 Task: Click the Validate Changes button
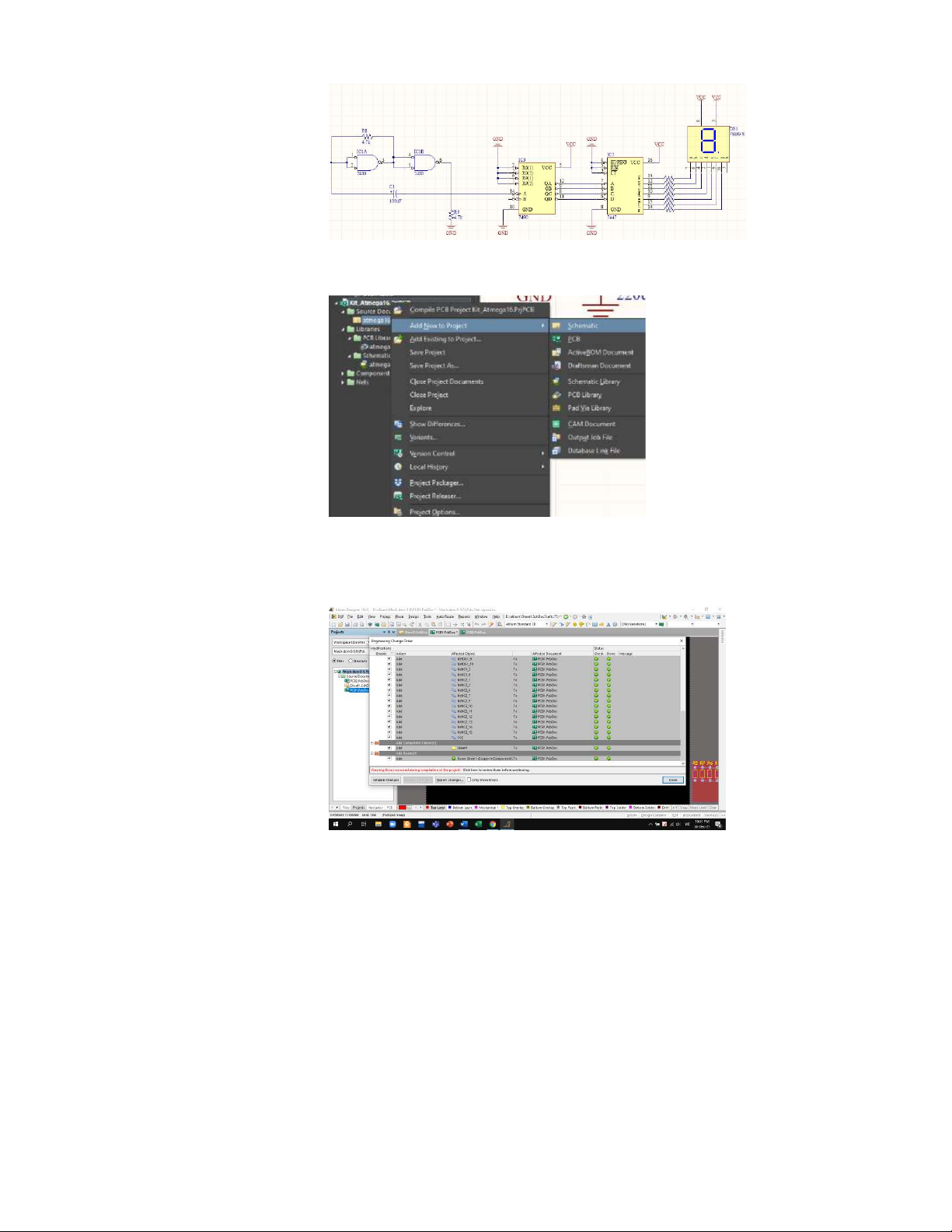coord(385,780)
